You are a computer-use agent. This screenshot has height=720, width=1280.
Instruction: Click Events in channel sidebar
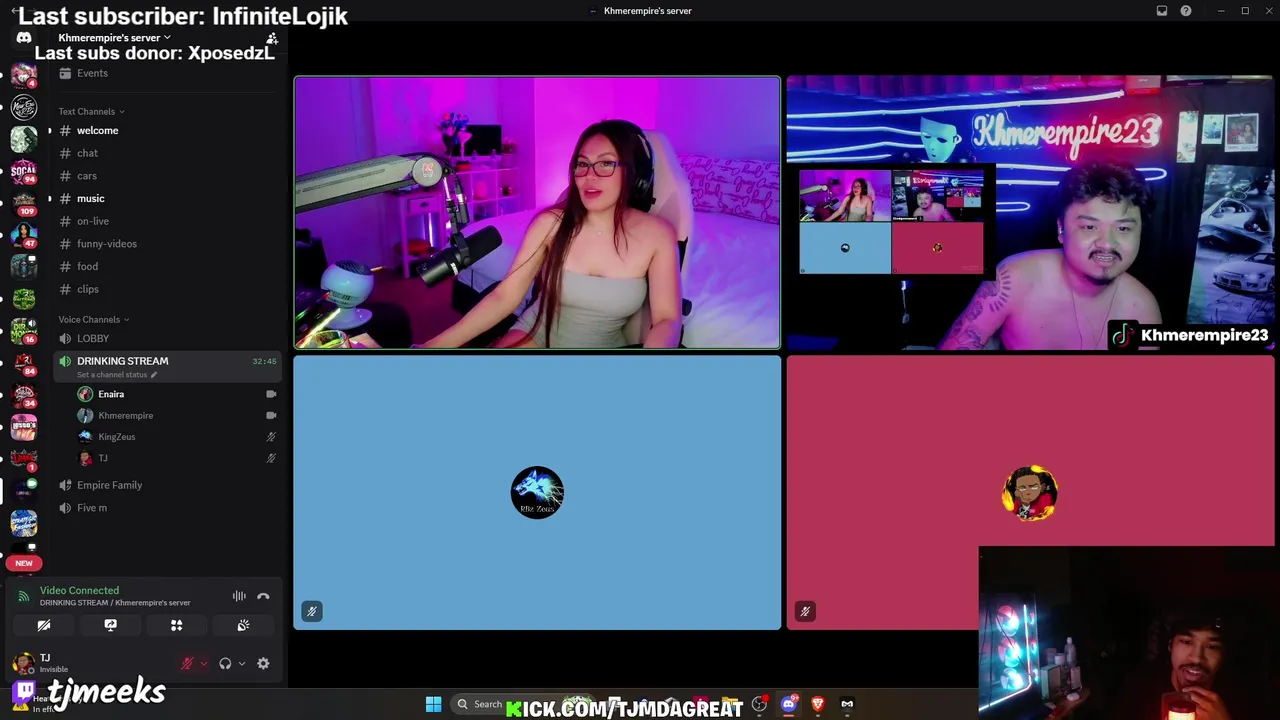click(166, 73)
